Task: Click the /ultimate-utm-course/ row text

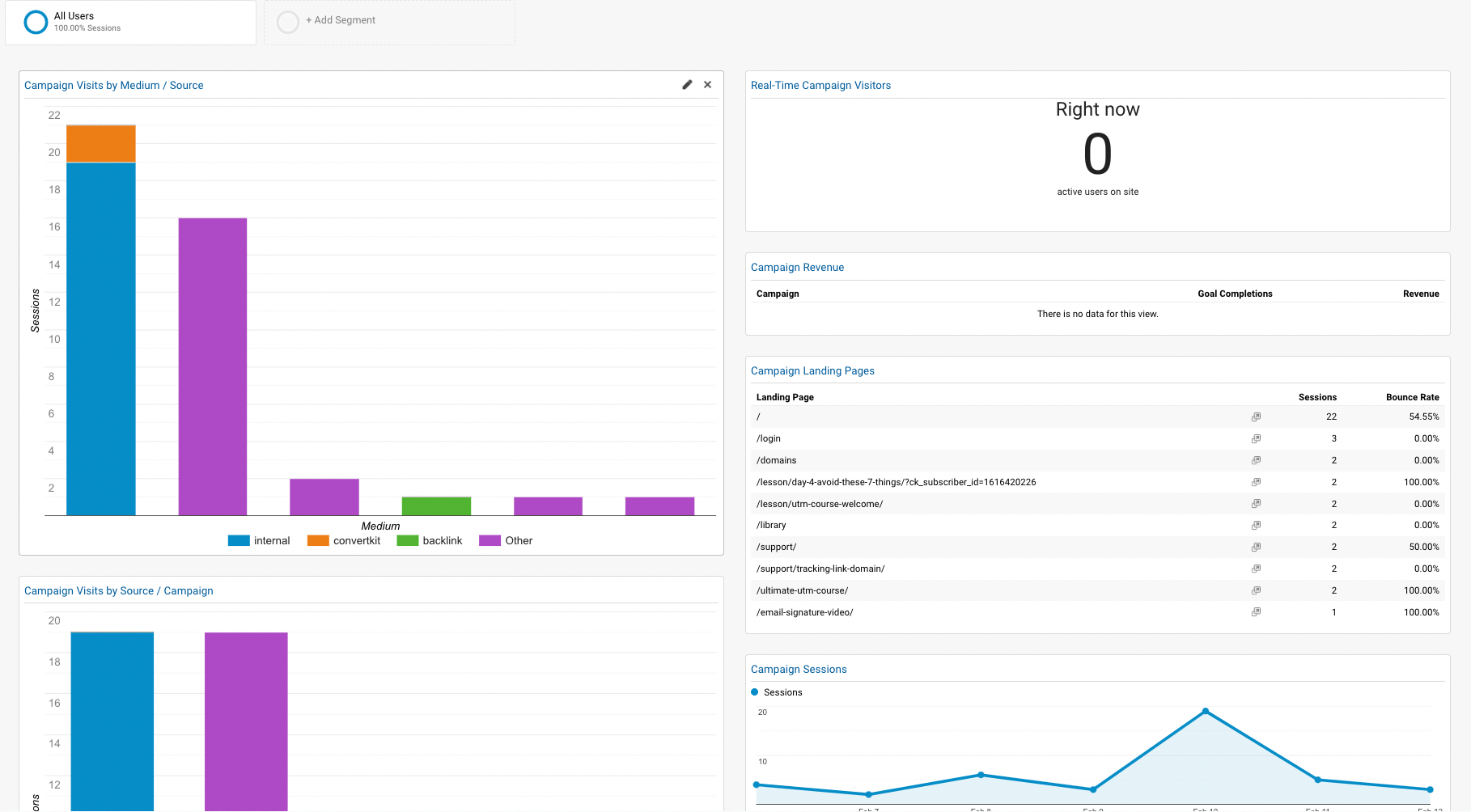Action: (802, 591)
